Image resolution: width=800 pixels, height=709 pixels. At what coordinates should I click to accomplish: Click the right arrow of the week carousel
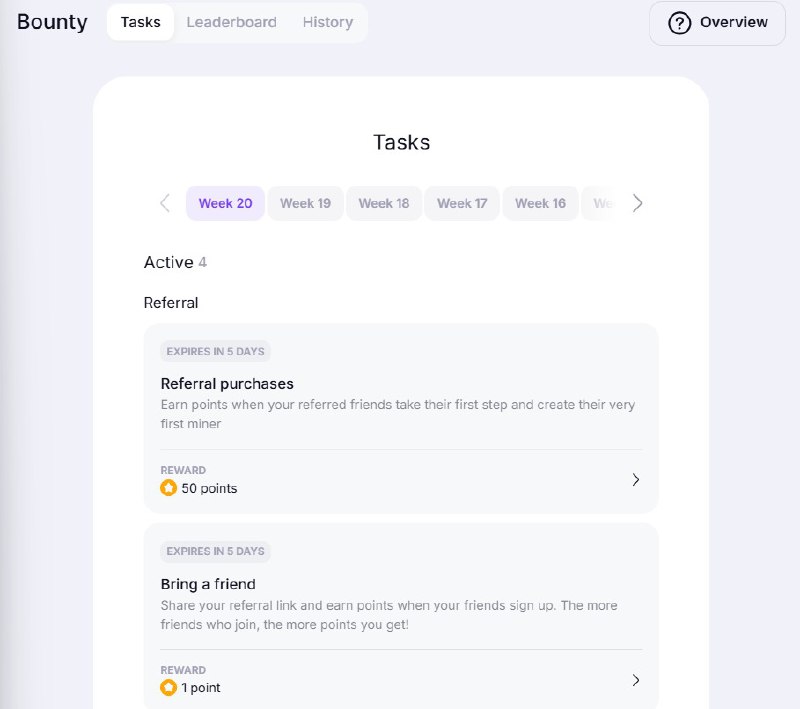637,203
